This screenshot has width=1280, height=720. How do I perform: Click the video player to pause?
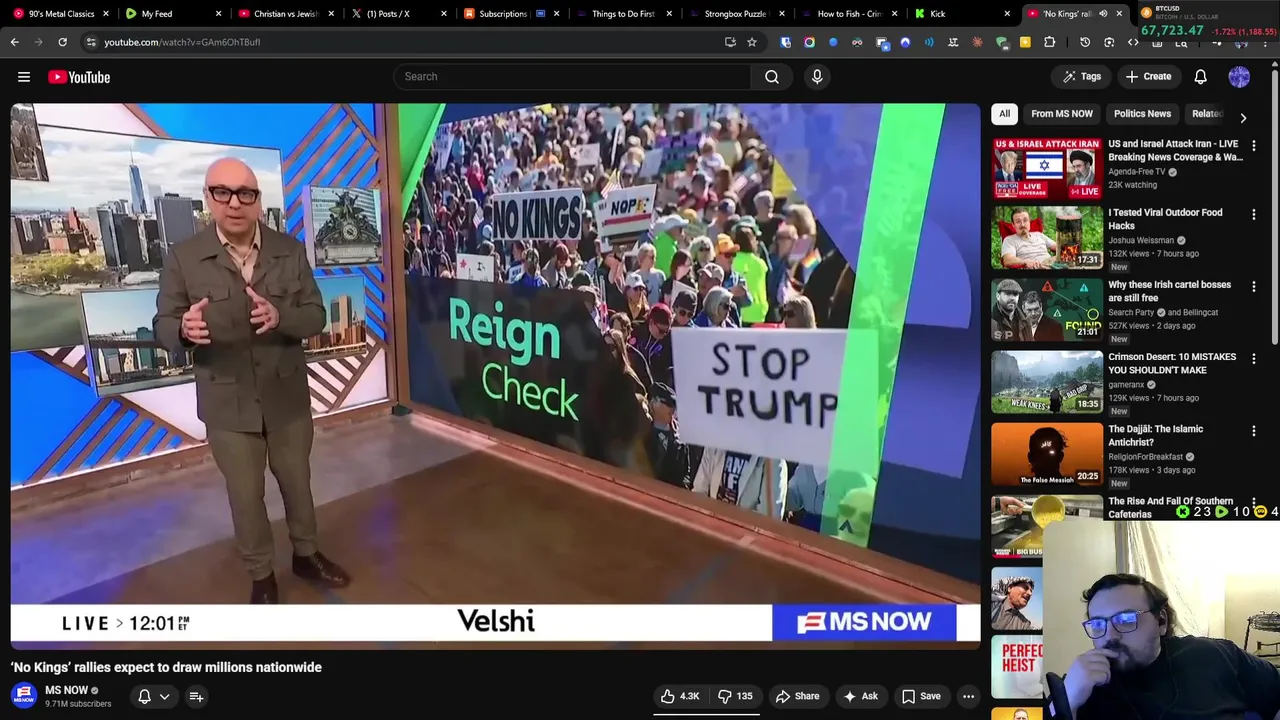coord(495,375)
